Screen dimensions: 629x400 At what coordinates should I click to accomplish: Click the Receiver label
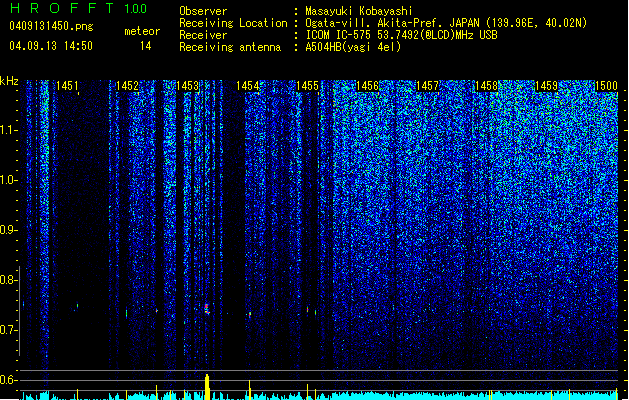(203, 35)
